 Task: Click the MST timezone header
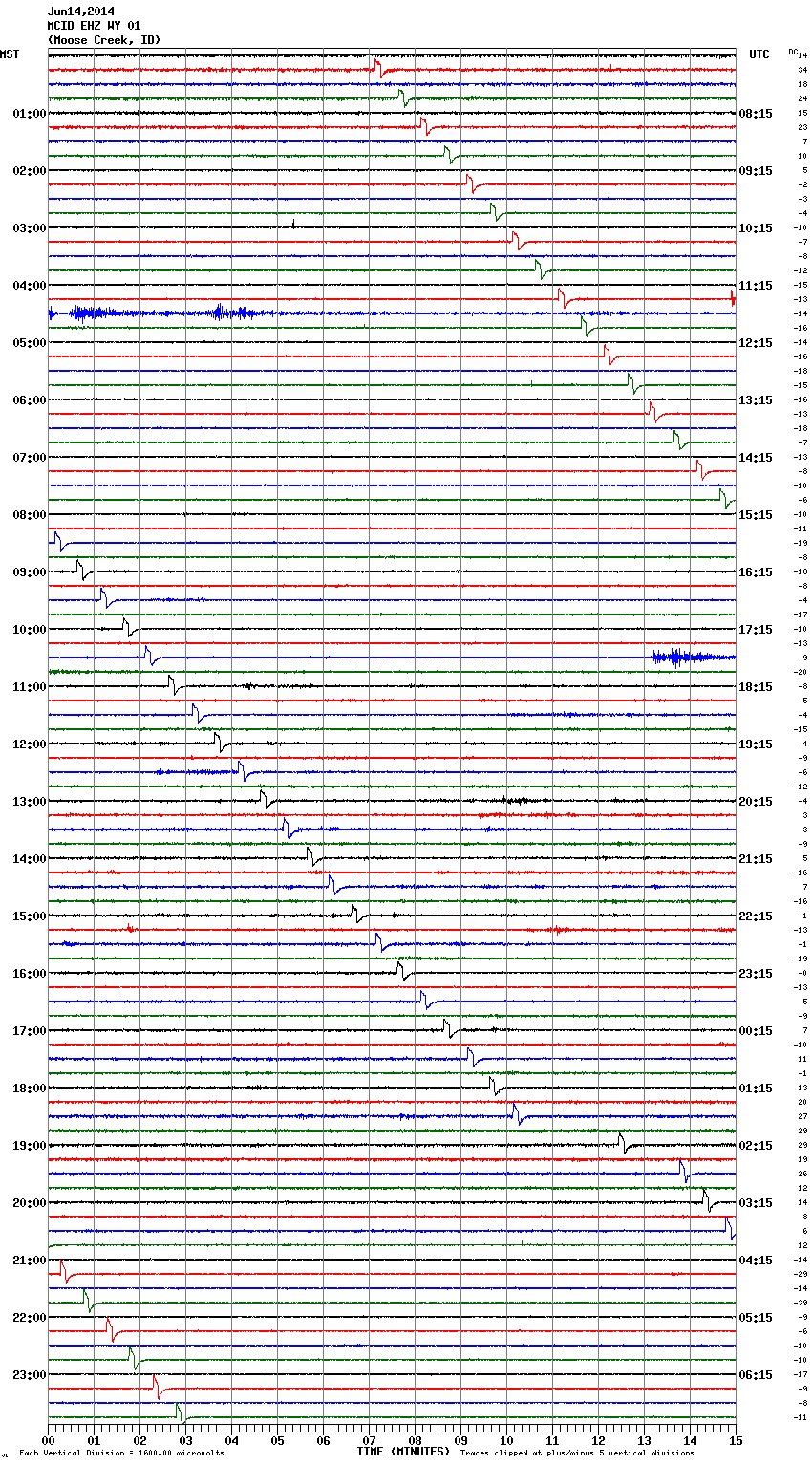(x=10, y=54)
